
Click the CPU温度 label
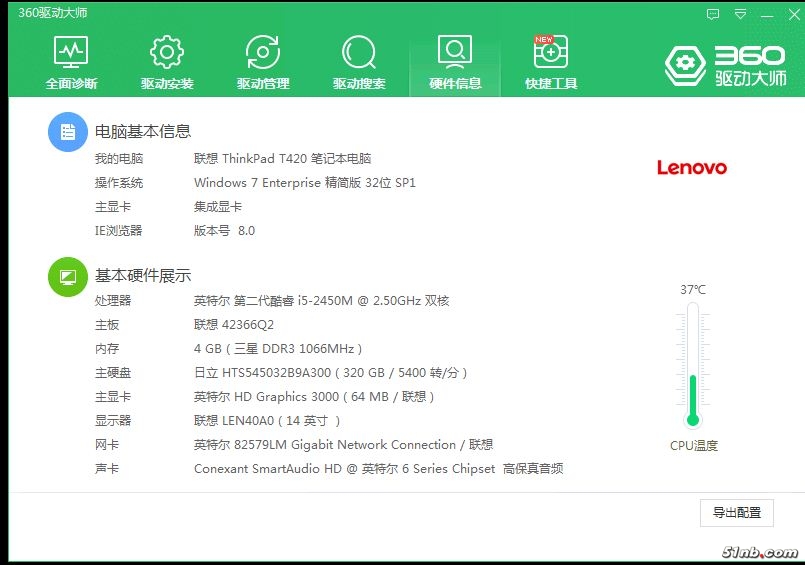(693, 446)
